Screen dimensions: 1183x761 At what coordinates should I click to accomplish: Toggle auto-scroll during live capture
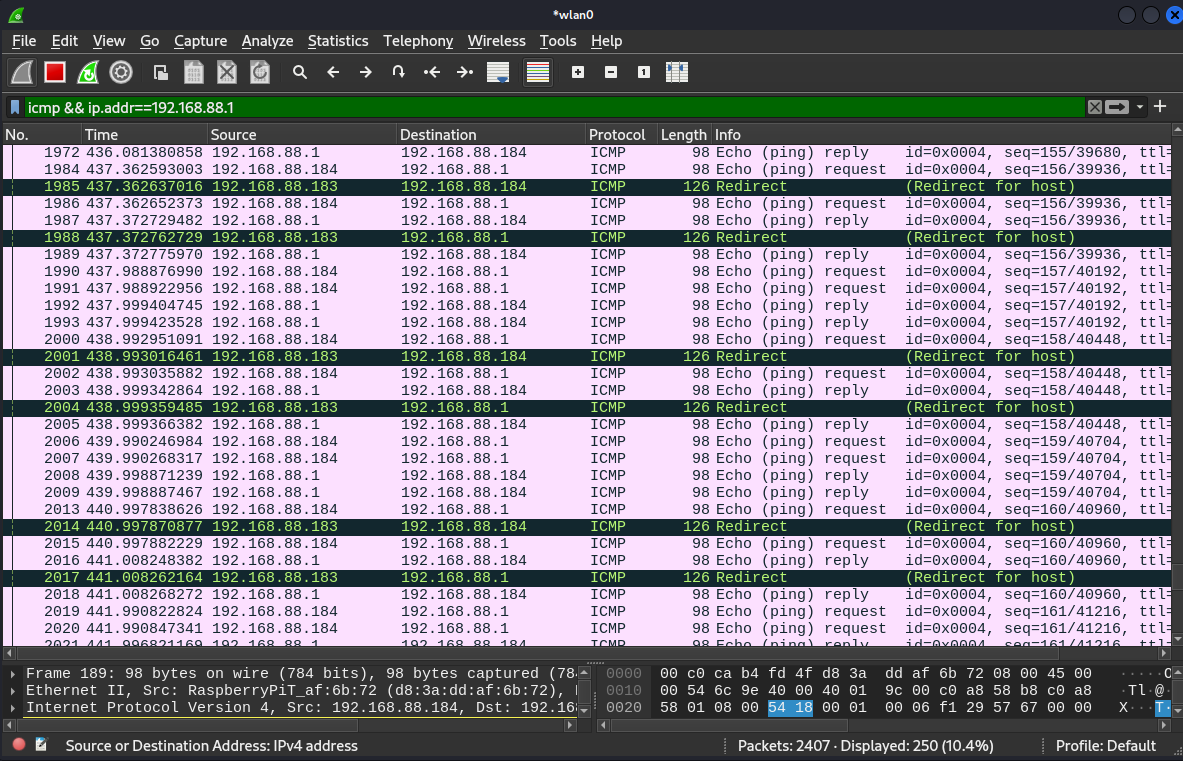tap(498, 72)
